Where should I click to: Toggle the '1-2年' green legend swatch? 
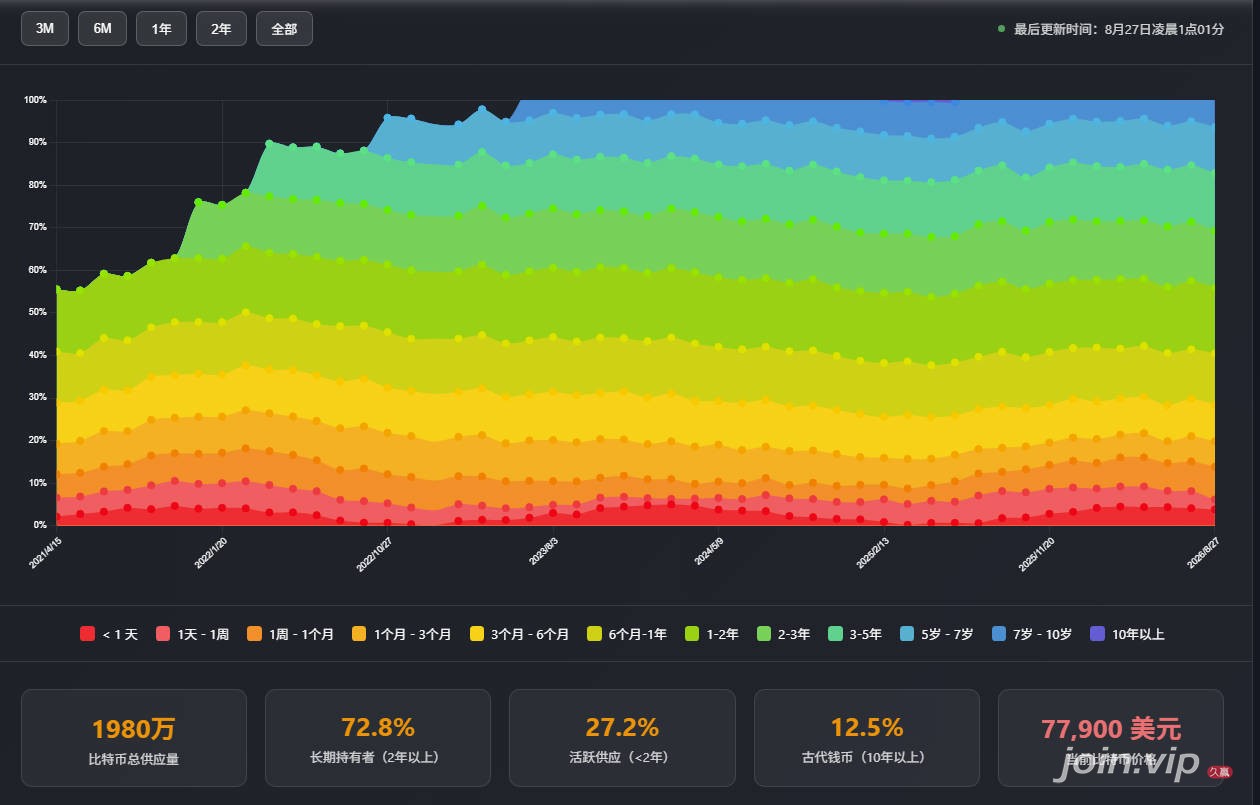[x=691, y=634]
